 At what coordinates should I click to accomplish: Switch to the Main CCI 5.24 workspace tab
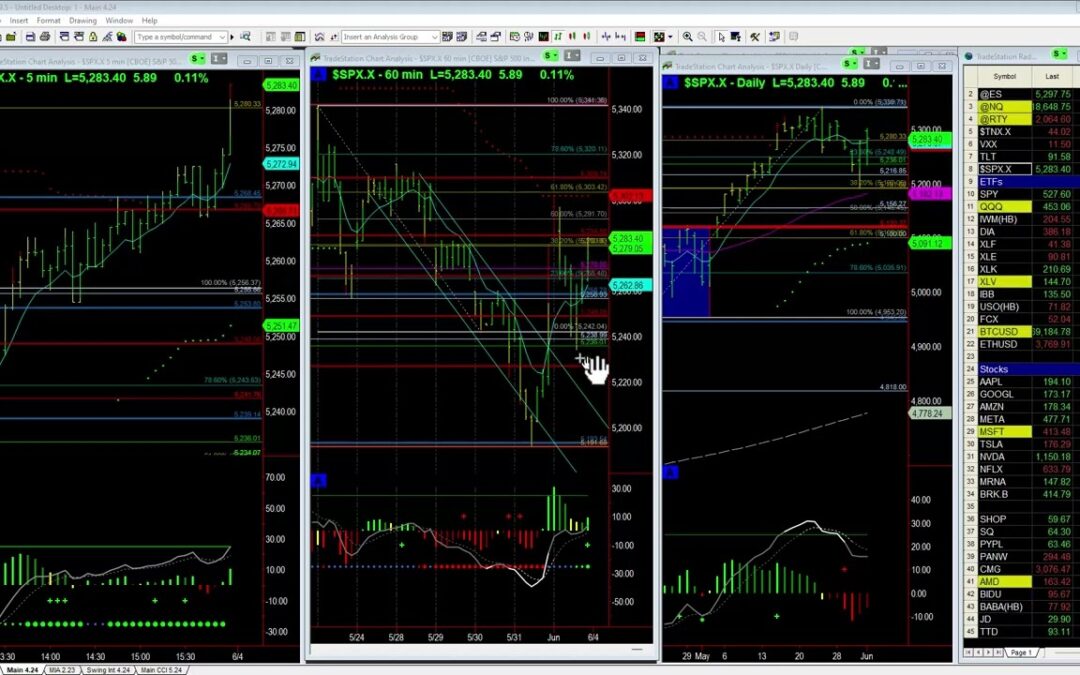point(161,669)
